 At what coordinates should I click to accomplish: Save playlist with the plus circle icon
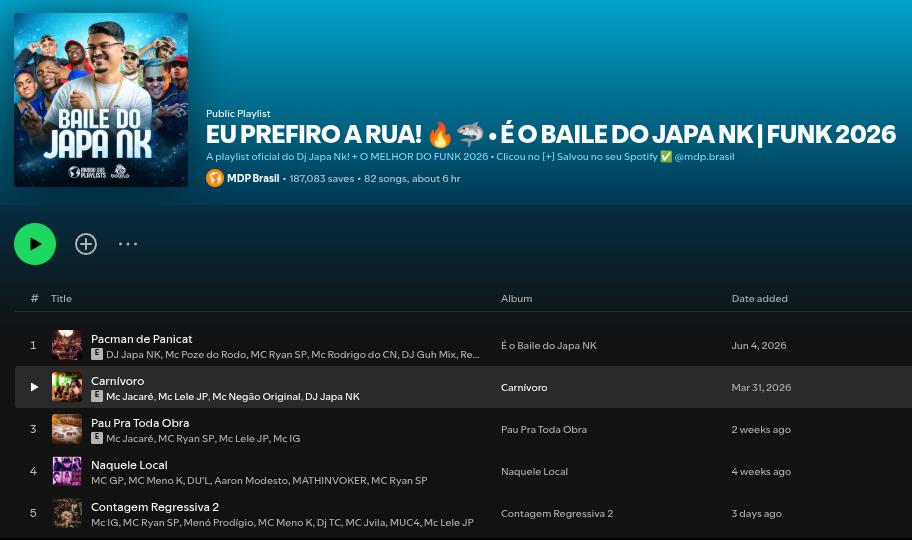coord(86,244)
